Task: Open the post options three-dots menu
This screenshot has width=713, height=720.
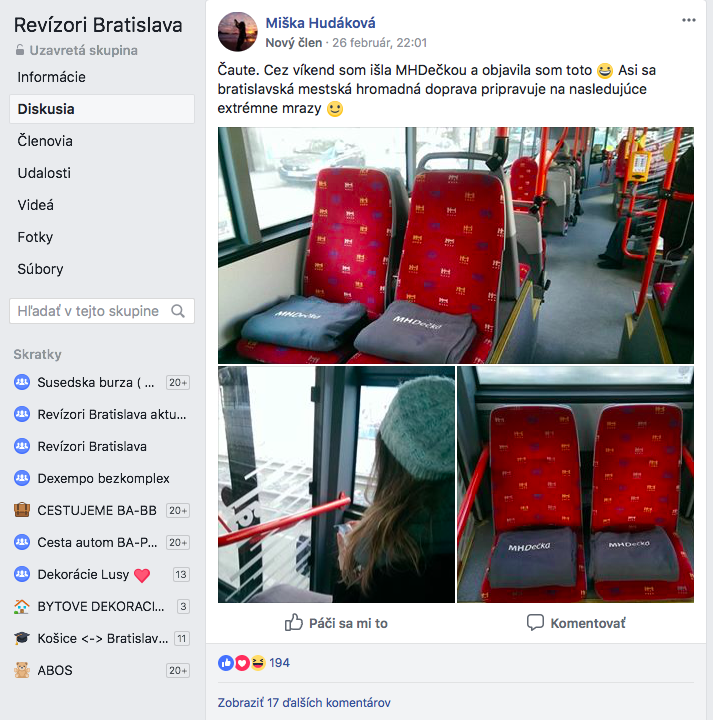Action: 689,20
